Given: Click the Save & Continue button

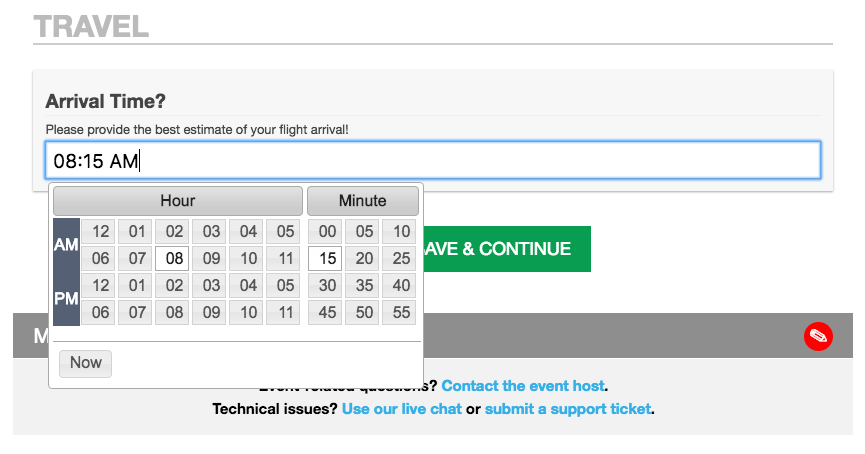Looking at the screenshot, I should coord(506,249).
